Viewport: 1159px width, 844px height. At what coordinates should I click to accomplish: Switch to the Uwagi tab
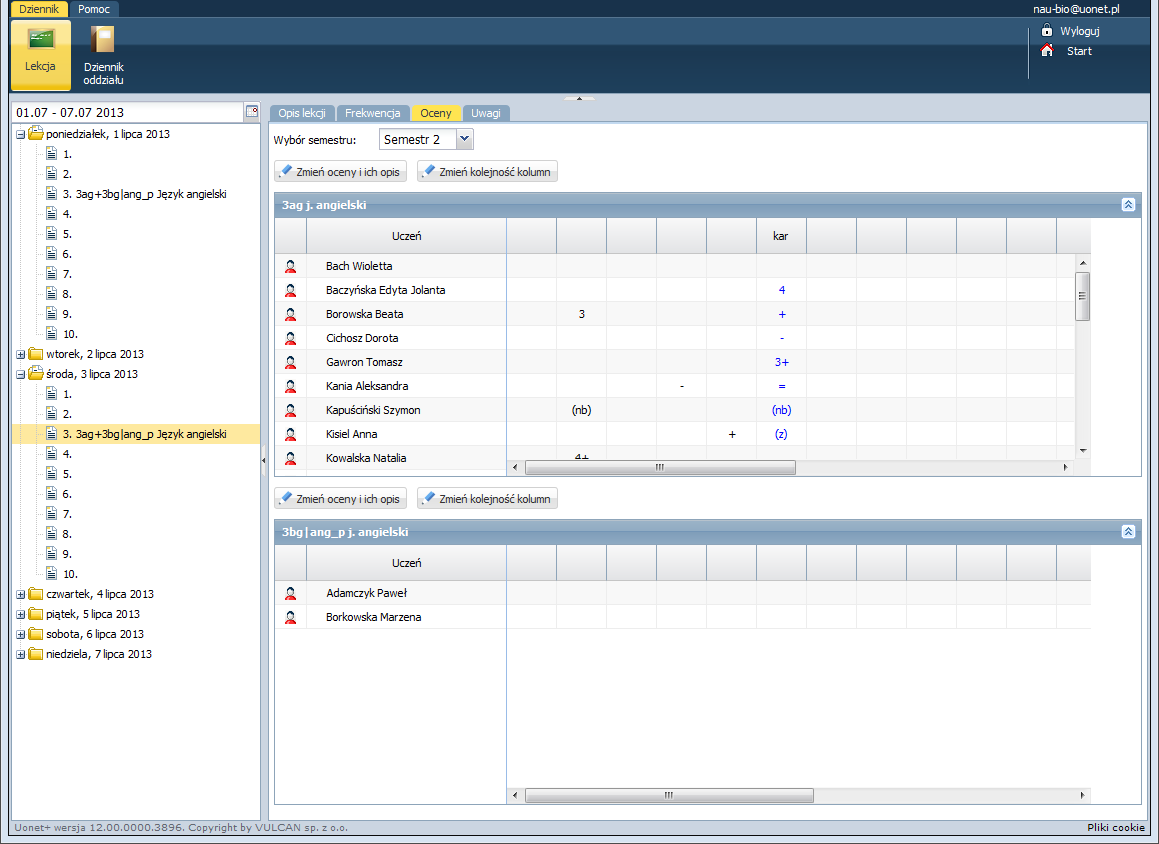click(486, 113)
